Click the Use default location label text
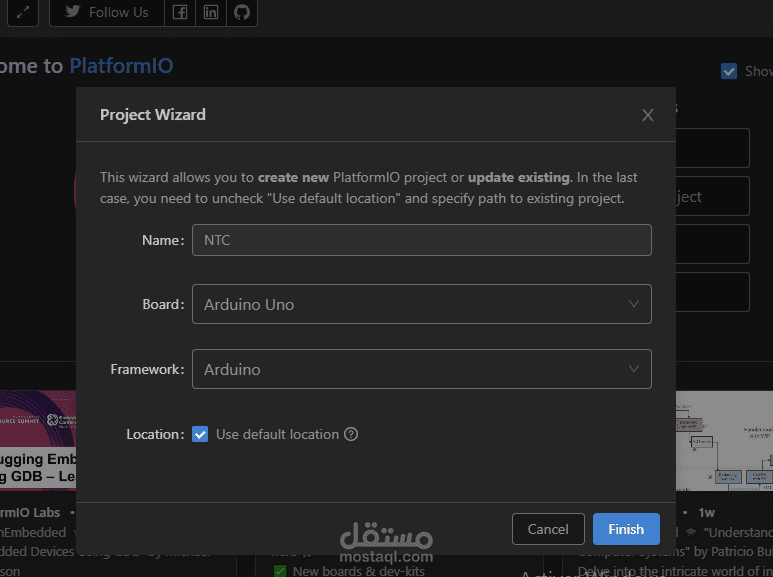The image size is (773, 577). 277,434
